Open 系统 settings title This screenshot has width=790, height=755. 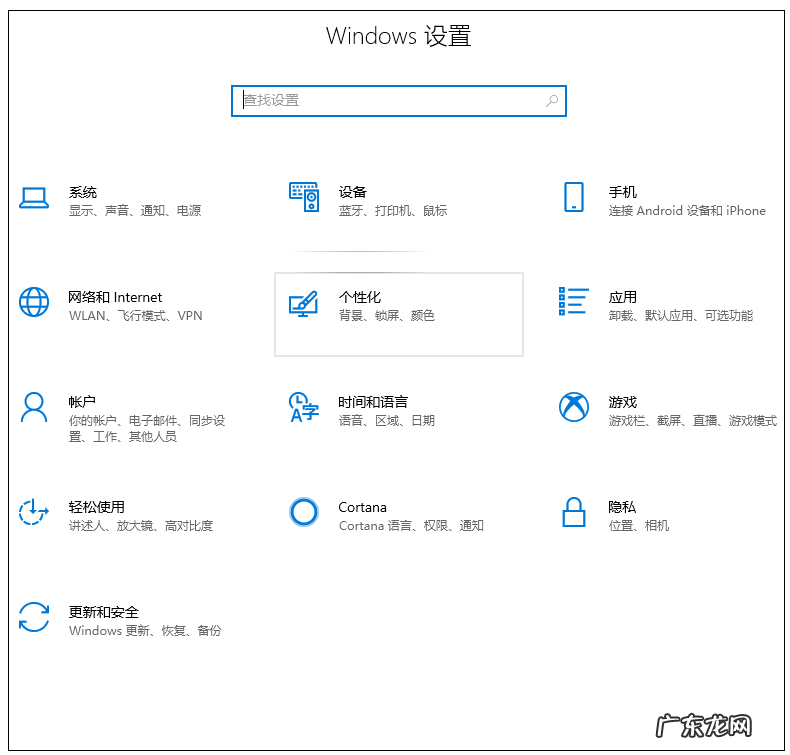pos(83,192)
